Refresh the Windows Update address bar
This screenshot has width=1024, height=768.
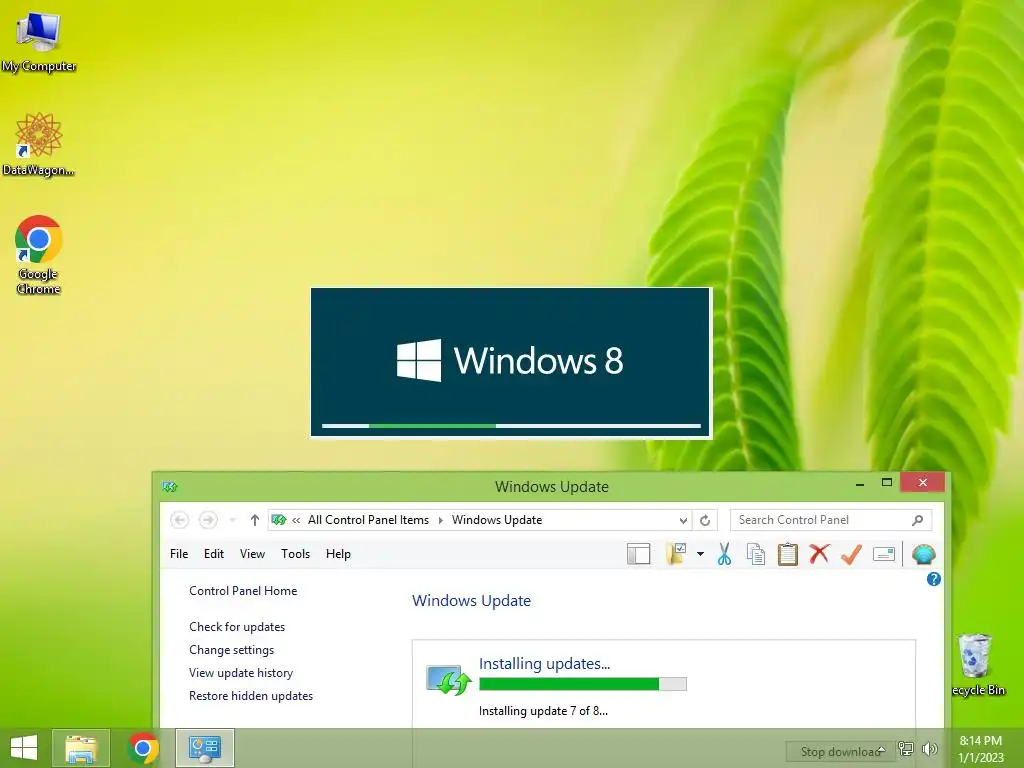pyautogui.click(x=705, y=520)
